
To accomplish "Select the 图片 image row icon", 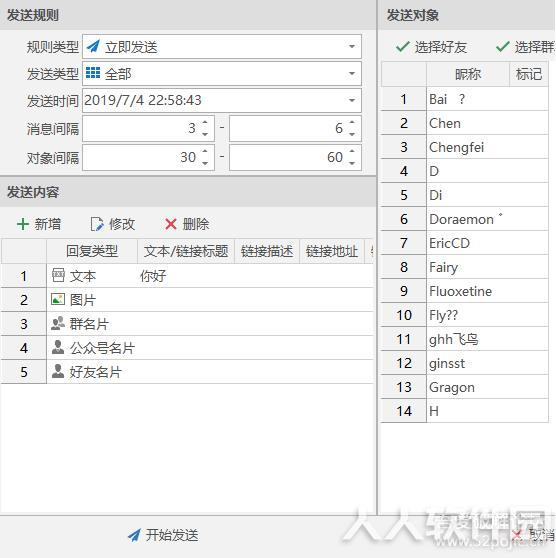I will [58, 299].
